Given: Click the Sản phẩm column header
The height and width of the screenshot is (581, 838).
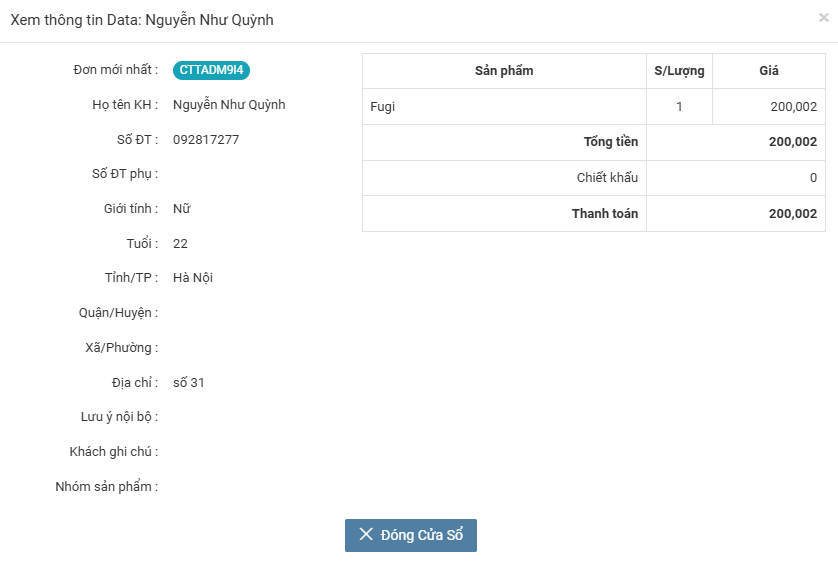Looking at the screenshot, I should 504,71.
